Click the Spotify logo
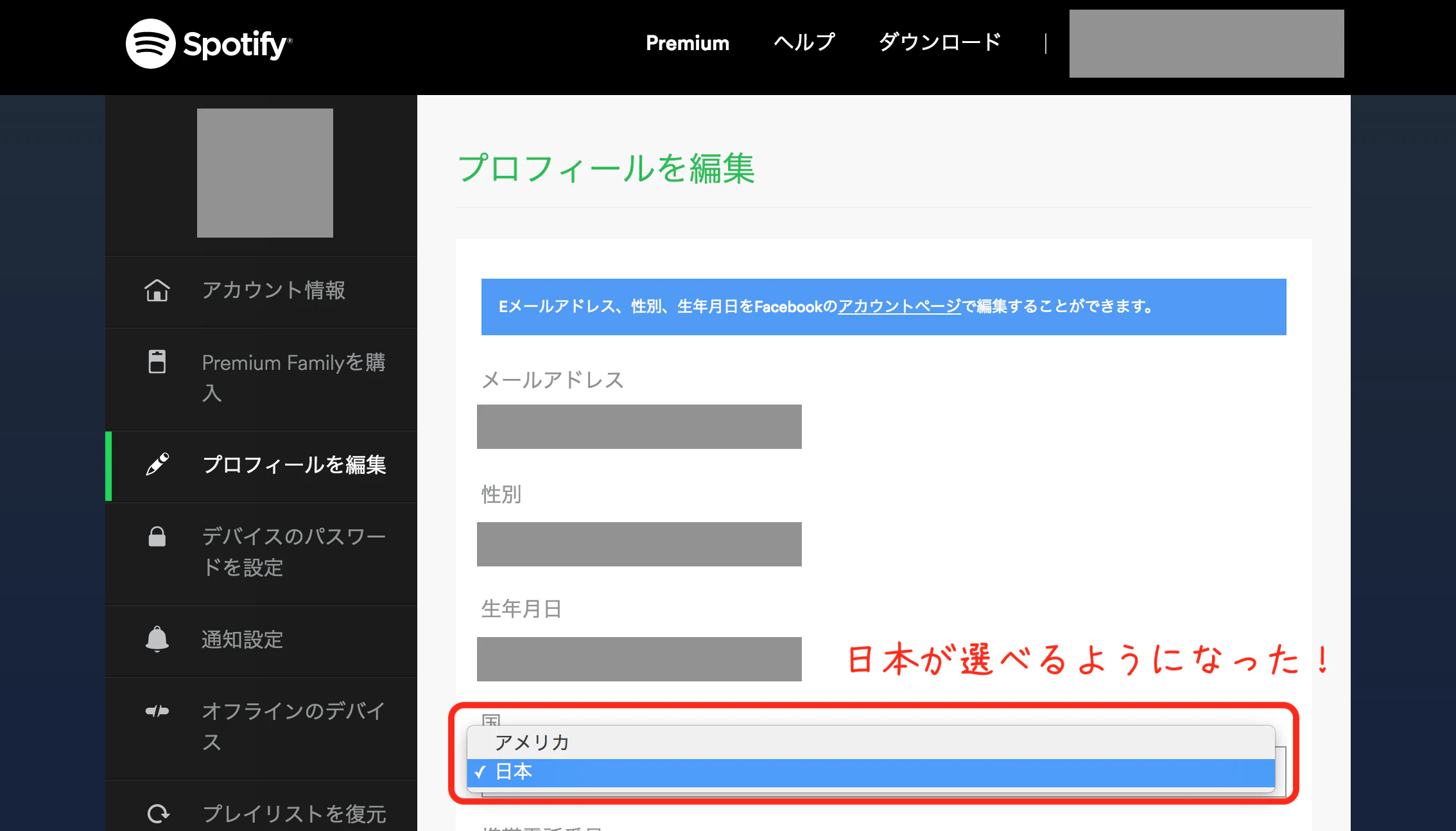This screenshot has height=831, width=1456. click(x=209, y=44)
